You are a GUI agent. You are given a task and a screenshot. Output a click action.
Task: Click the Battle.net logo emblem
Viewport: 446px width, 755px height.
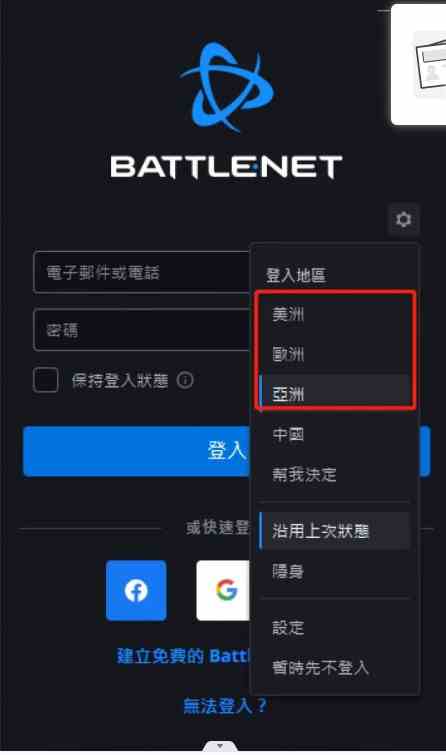[x=226, y=88]
